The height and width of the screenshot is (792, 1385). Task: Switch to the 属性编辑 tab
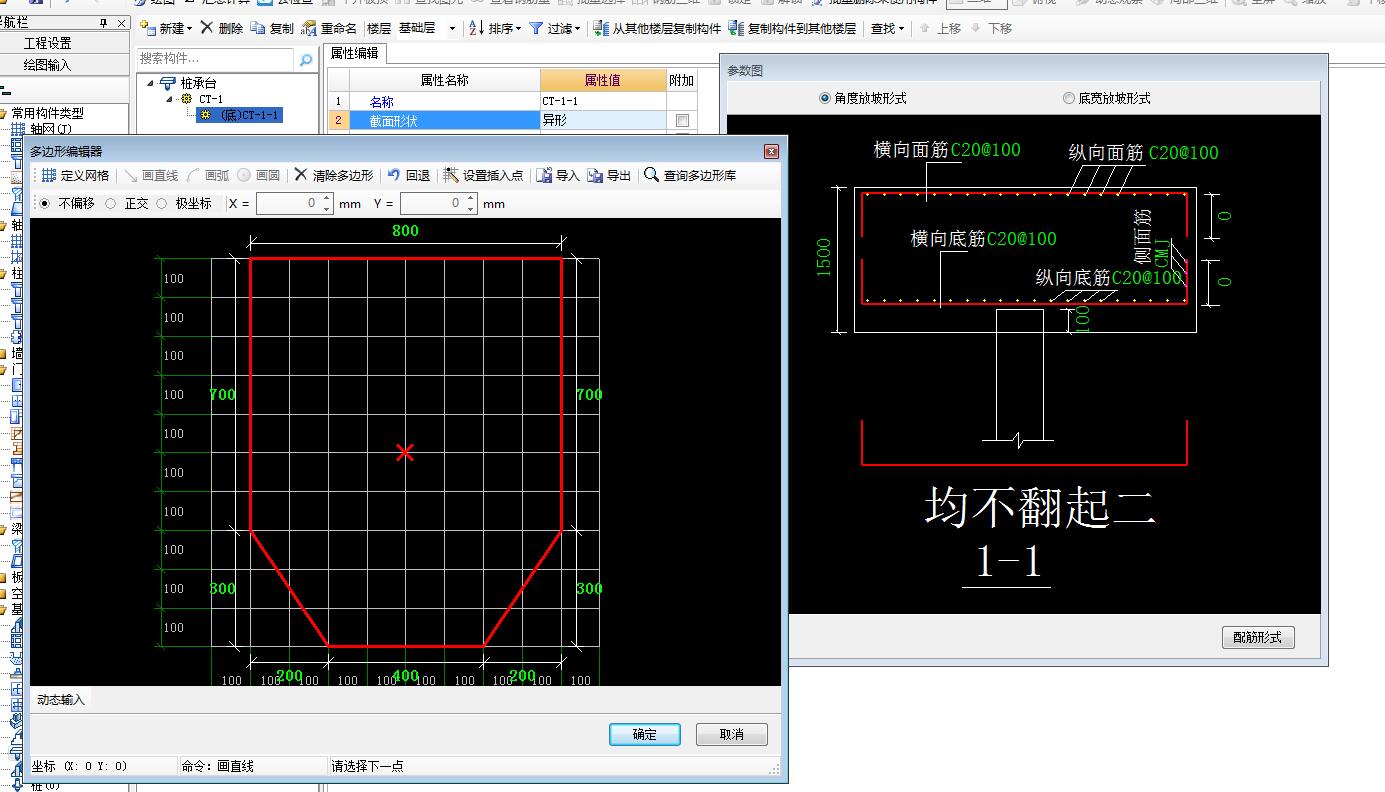pos(354,53)
